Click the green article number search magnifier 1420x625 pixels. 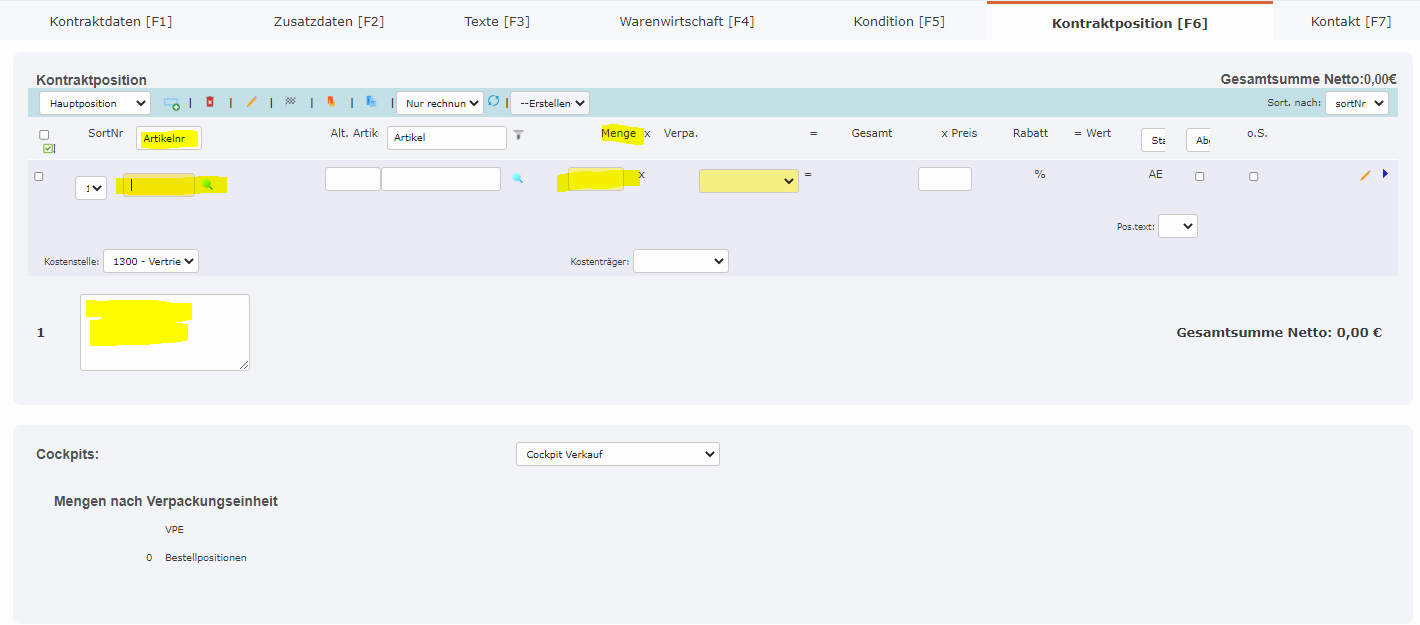[208, 185]
